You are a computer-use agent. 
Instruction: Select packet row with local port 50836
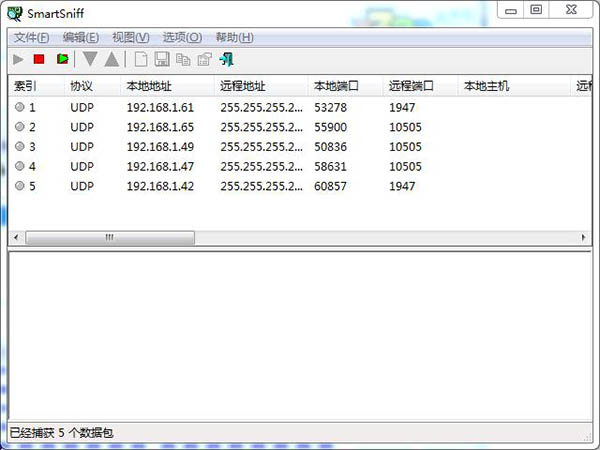(x=330, y=146)
